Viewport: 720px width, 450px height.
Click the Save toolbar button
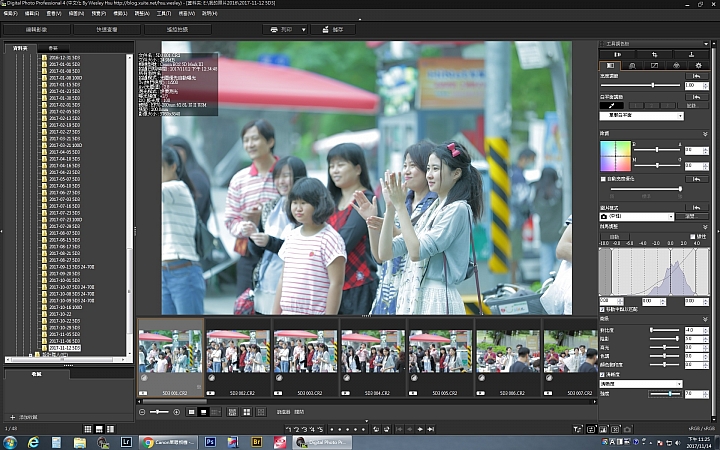pyautogui.click(x=333, y=30)
